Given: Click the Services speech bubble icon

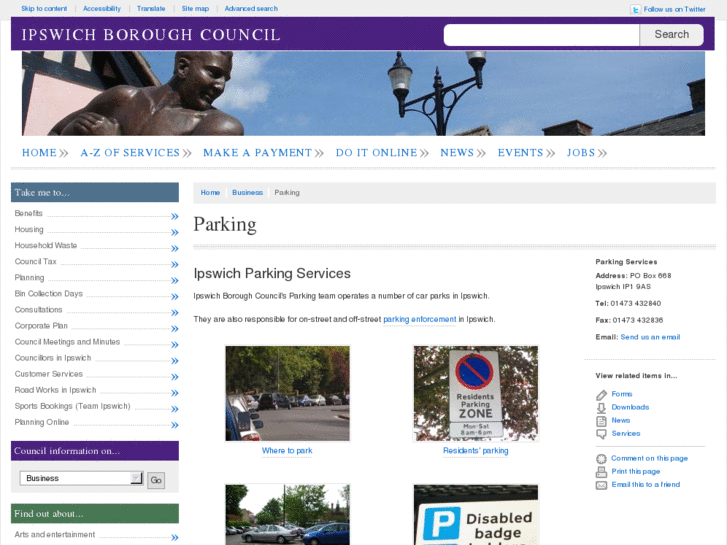Looking at the screenshot, I should [601, 434].
